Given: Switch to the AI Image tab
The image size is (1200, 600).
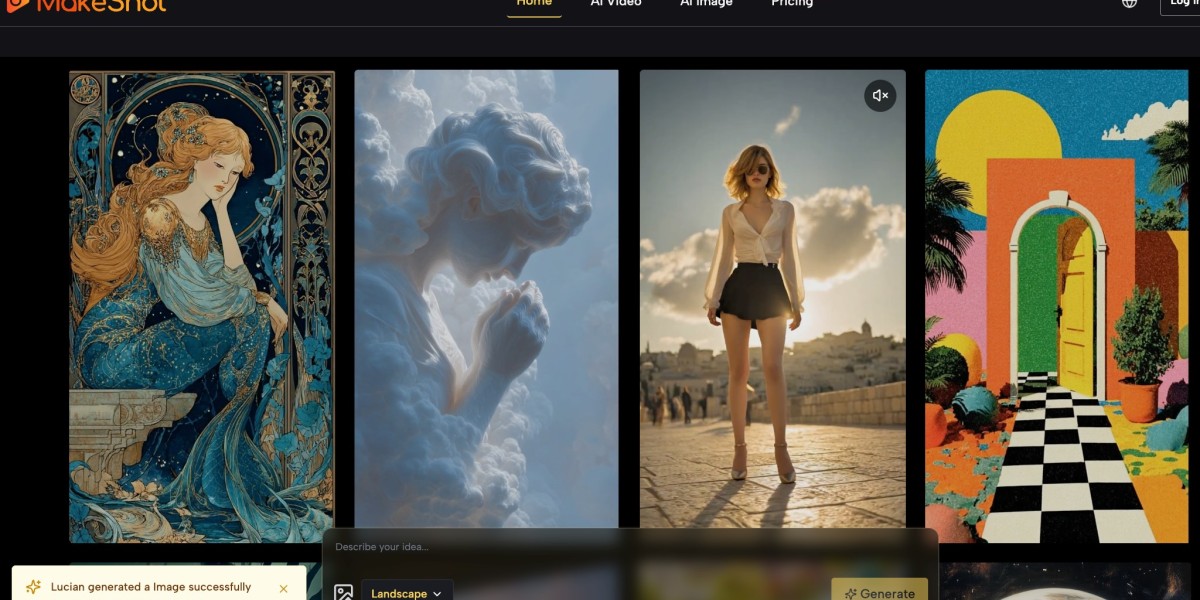Looking at the screenshot, I should pos(706,3).
